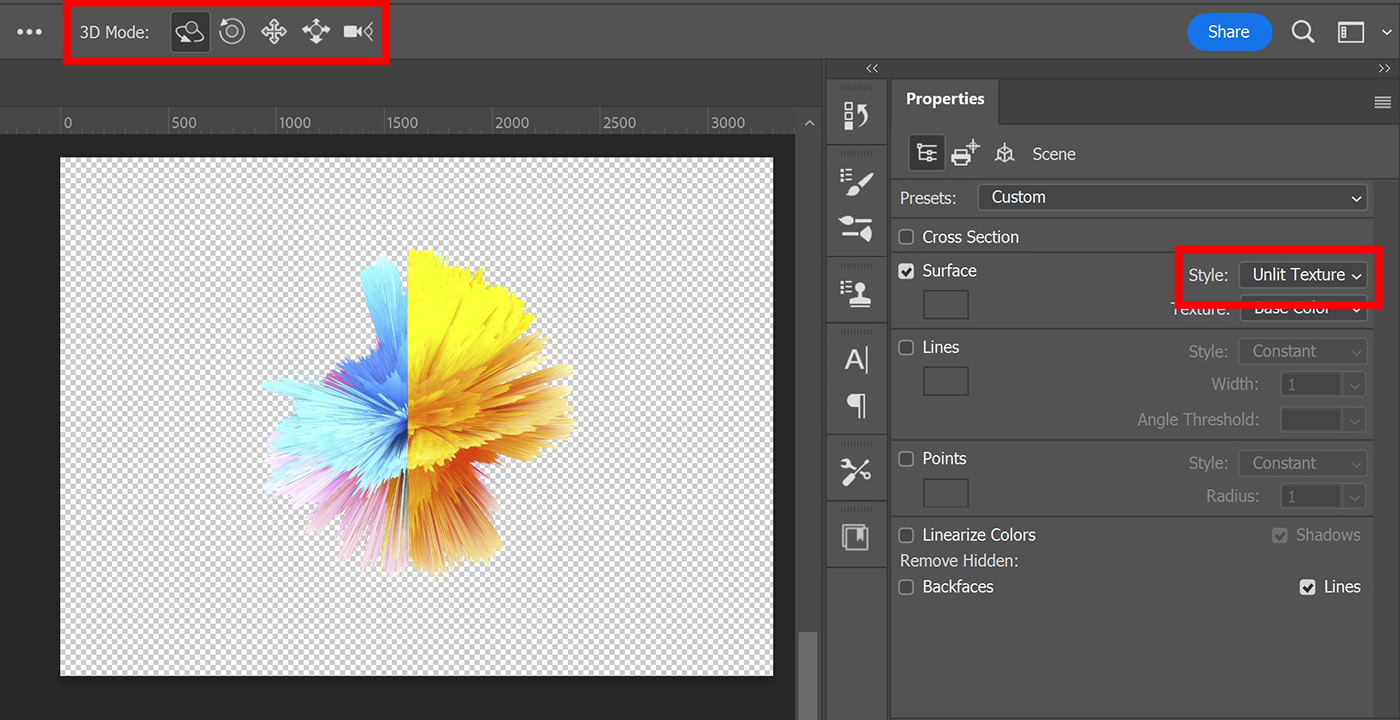The image size is (1400, 720).
Task: Click the Properties panel tab
Action: pos(944,98)
